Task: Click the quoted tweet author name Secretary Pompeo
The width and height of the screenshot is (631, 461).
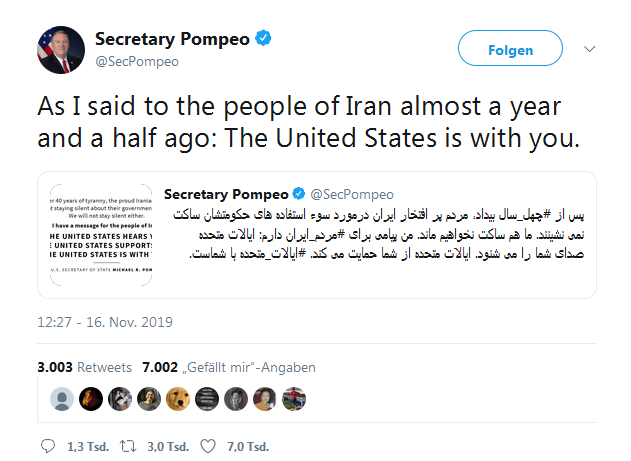Action: coord(224,194)
